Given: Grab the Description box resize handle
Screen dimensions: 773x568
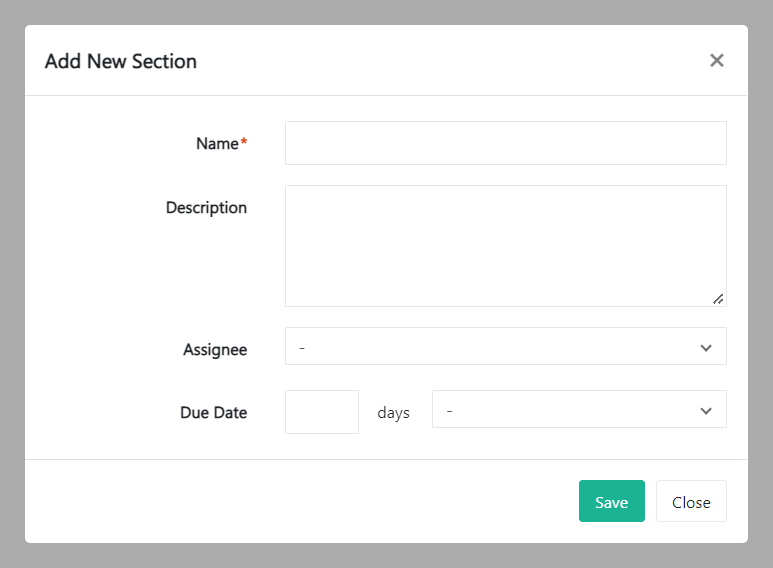Looking at the screenshot, I should point(718,298).
